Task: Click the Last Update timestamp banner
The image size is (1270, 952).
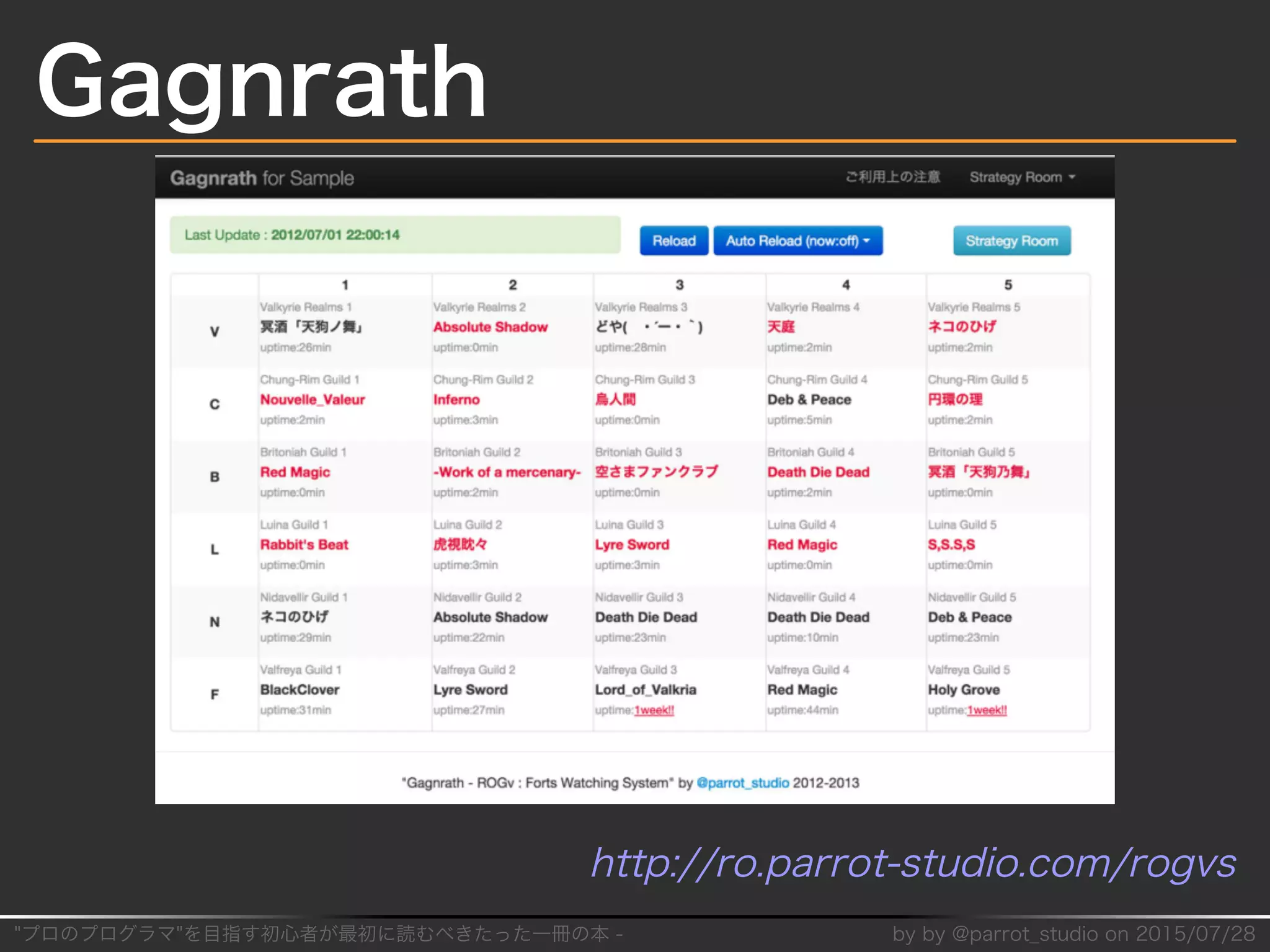Action: (395, 235)
